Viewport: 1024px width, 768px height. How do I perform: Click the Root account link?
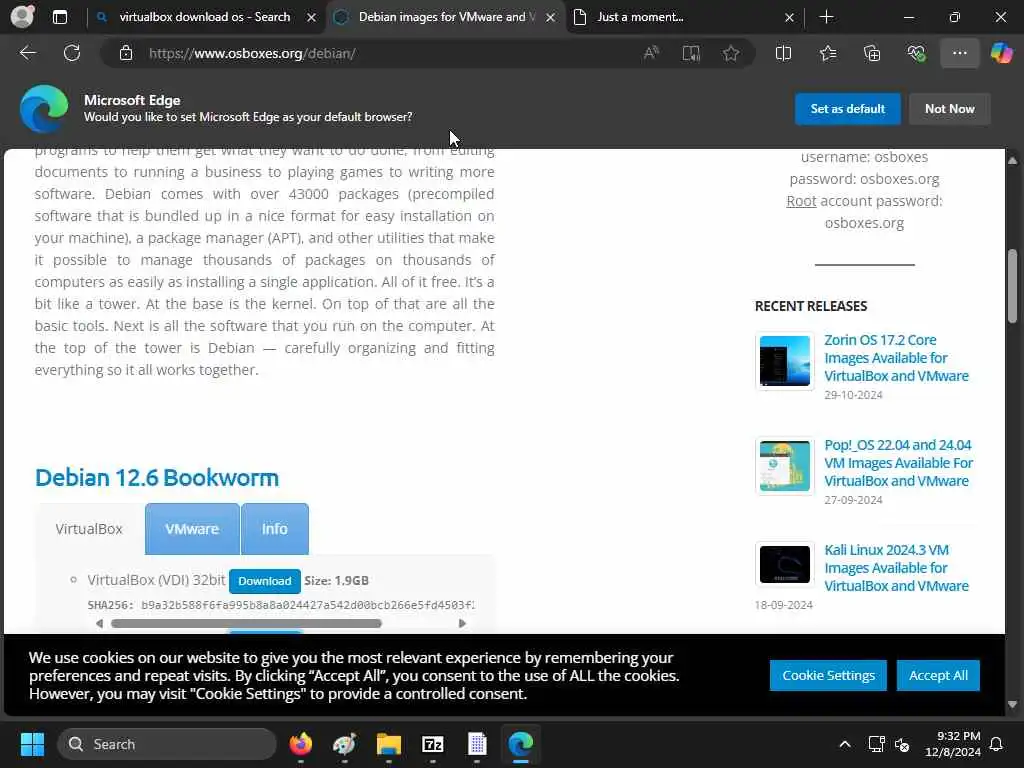coord(801,201)
